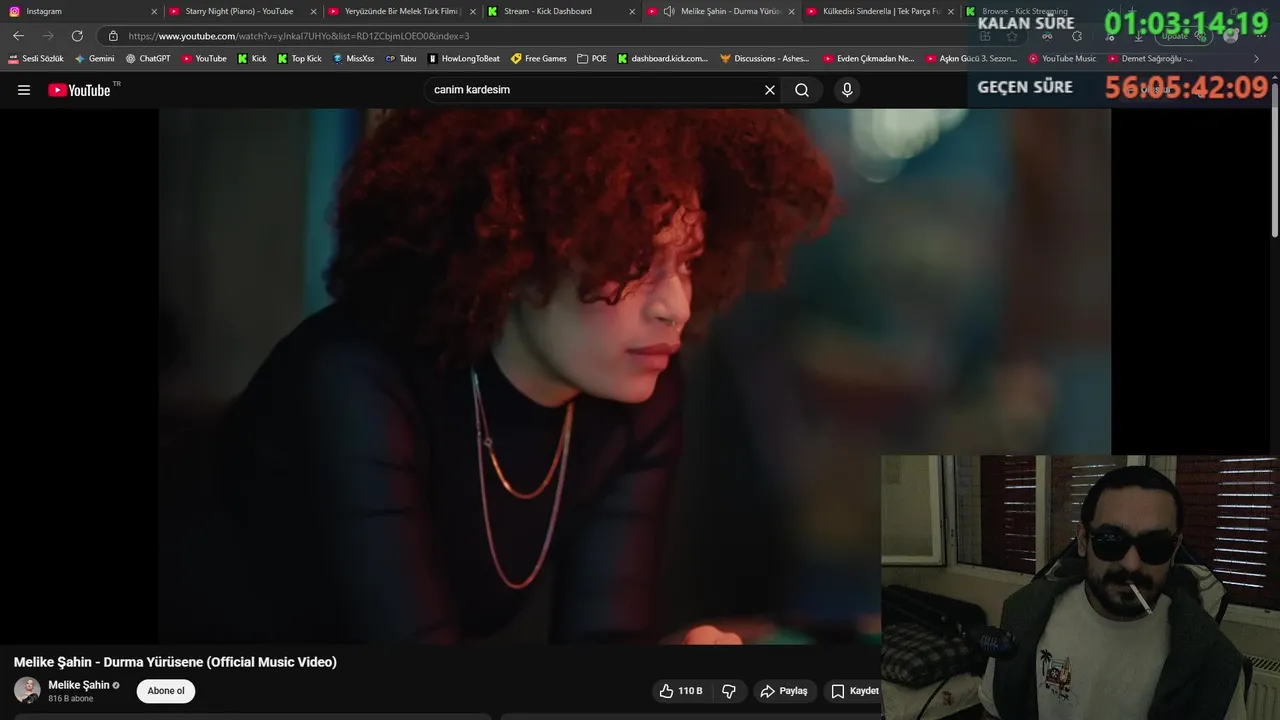Viewport: 1280px width, 720px height.
Task: Close the Instagram tab
Action: click(154, 12)
